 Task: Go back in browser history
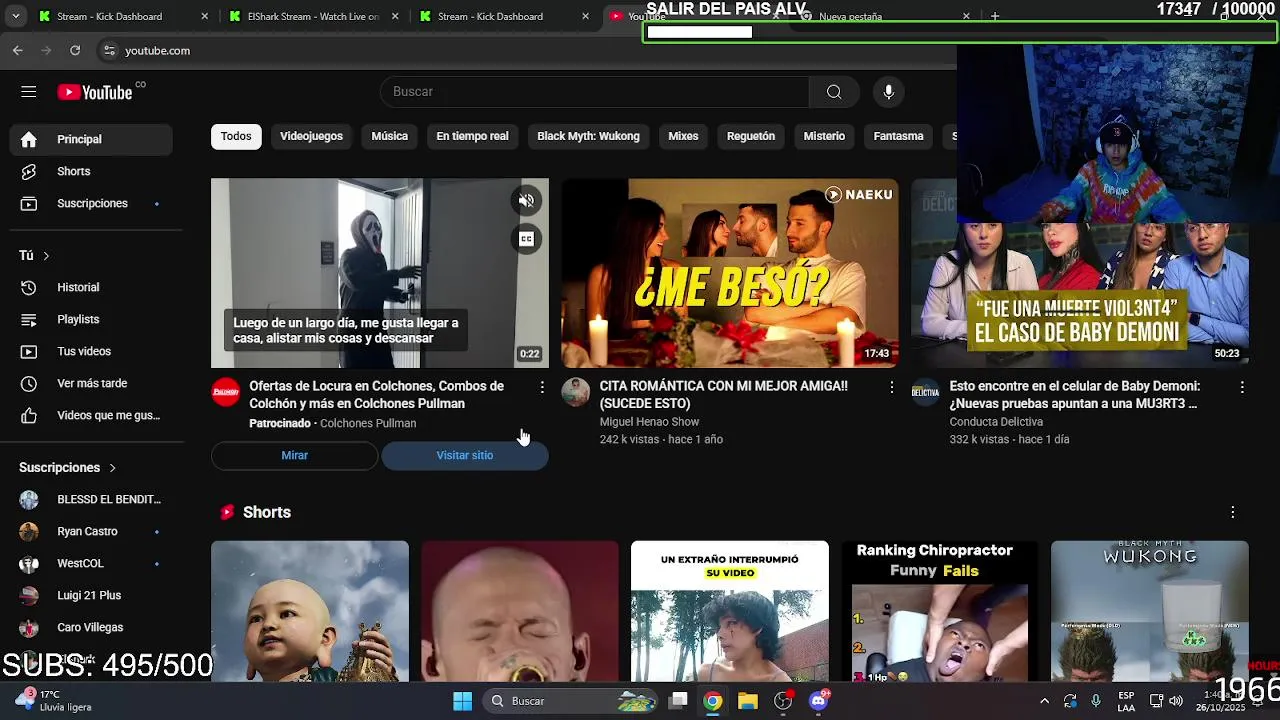(x=18, y=50)
